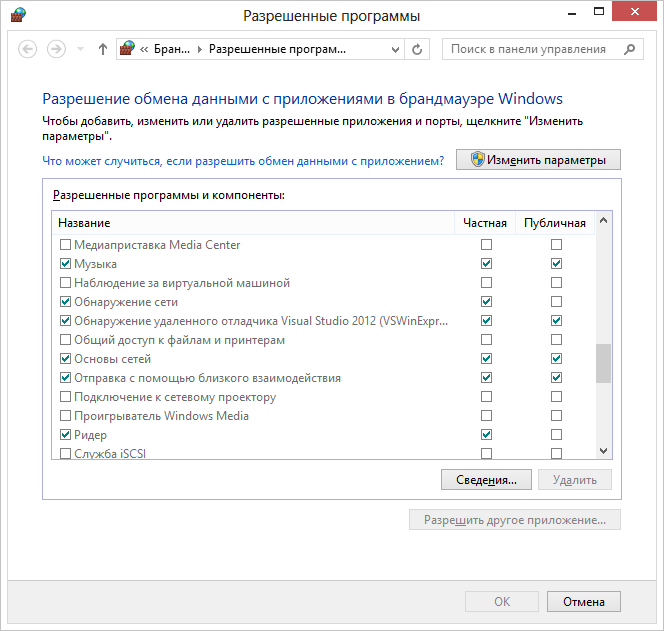Open recent locations dropdown arrow
The height and width of the screenshot is (631, 664).
[x=80, y=49]
